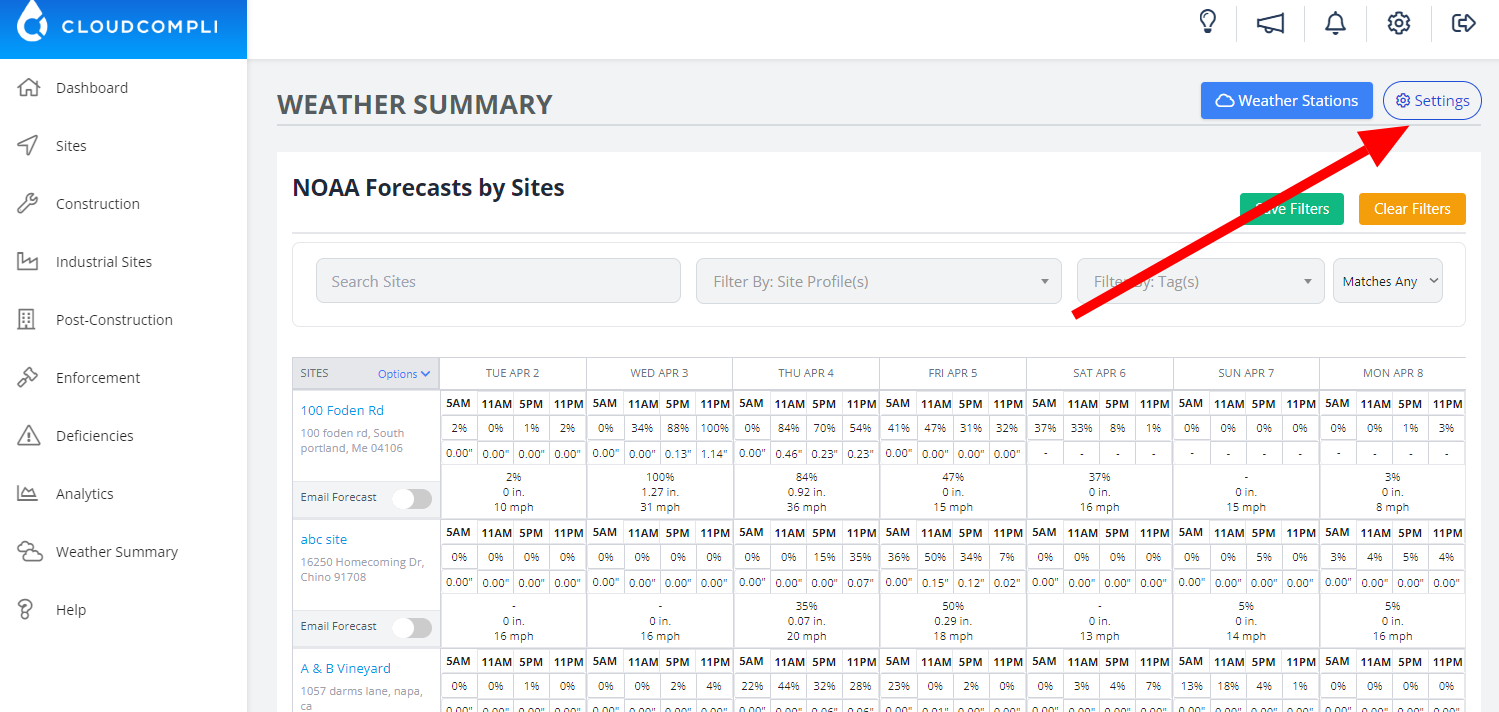Viewport: 1499px width, 712px height.
Task: Click the SUN APR 7 column header
Action: point(1246,373)
